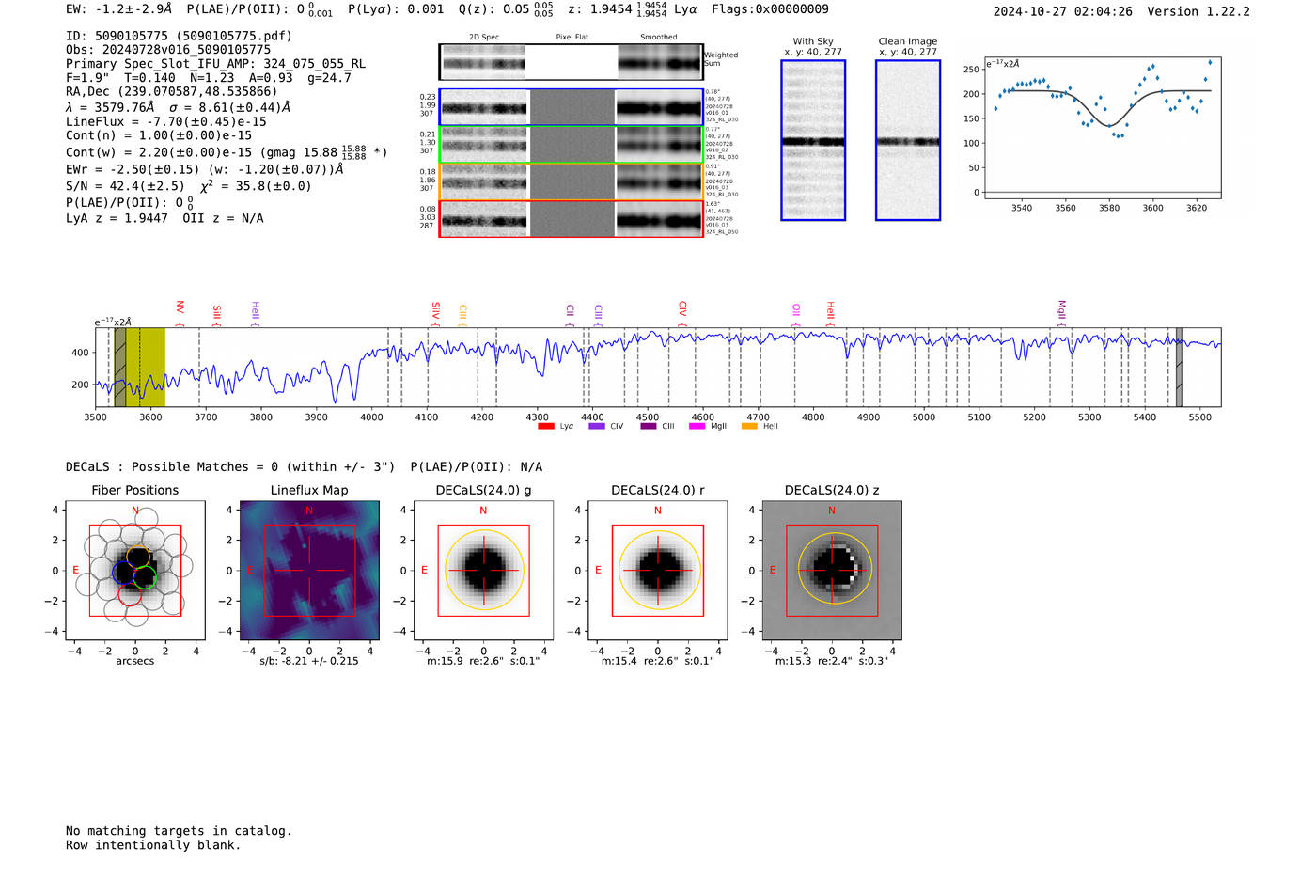The height and width of the screenshot is (896, 1316).
Task: Select the blue-framed fiber spectrum row
Action: tap(571, 107)
